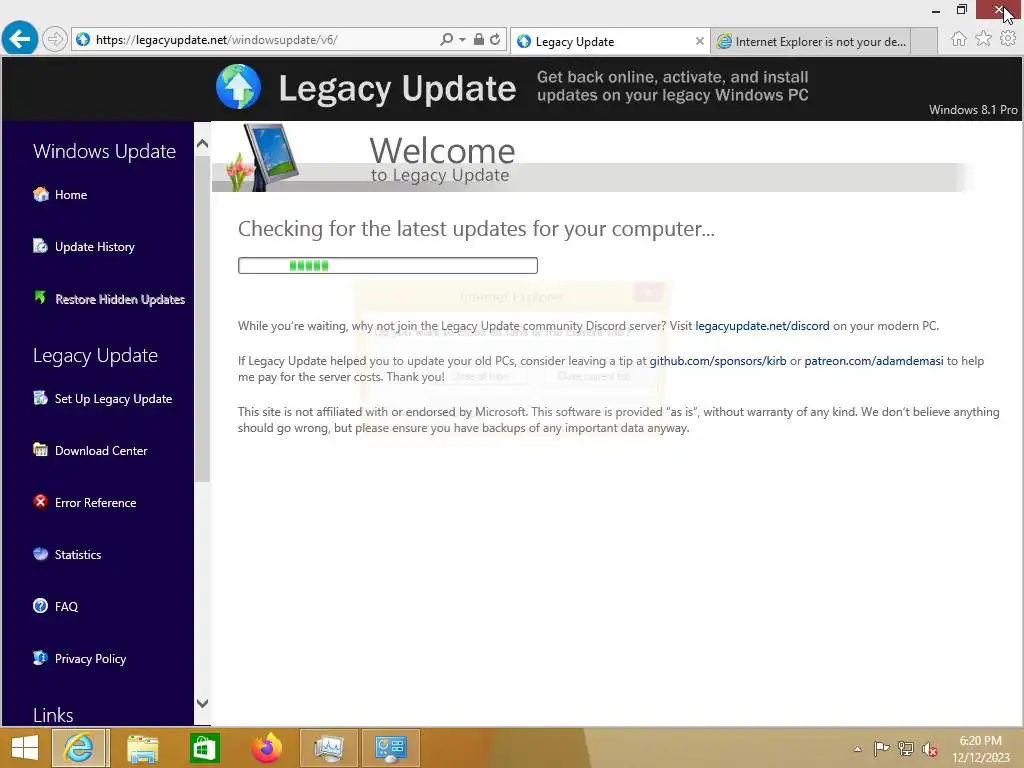Open Home in the sidebar
The image size is (1024, 768).
click(x=71, y=195)
